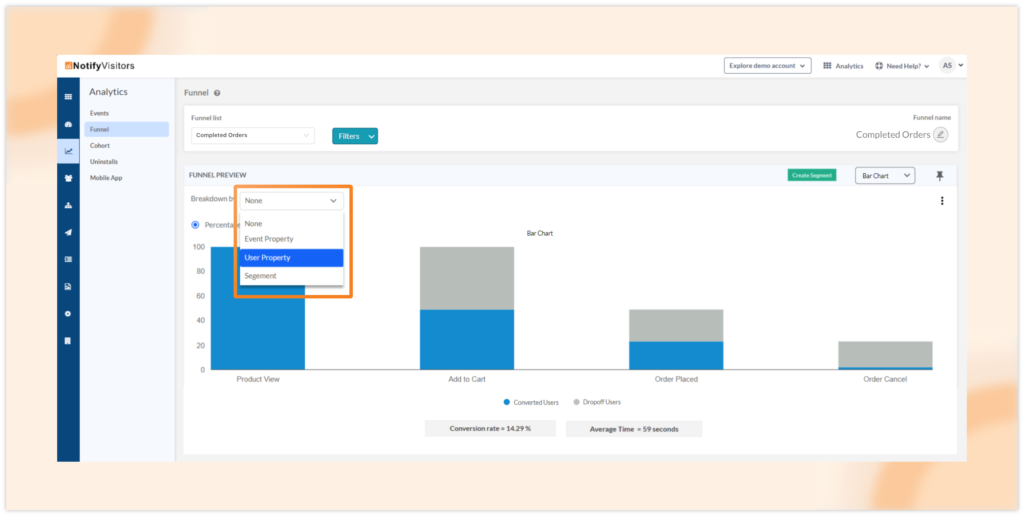This screenshot has width=1024, height=516.
Task: Open the building icon in the sidebar
Action: click(68, 341)
